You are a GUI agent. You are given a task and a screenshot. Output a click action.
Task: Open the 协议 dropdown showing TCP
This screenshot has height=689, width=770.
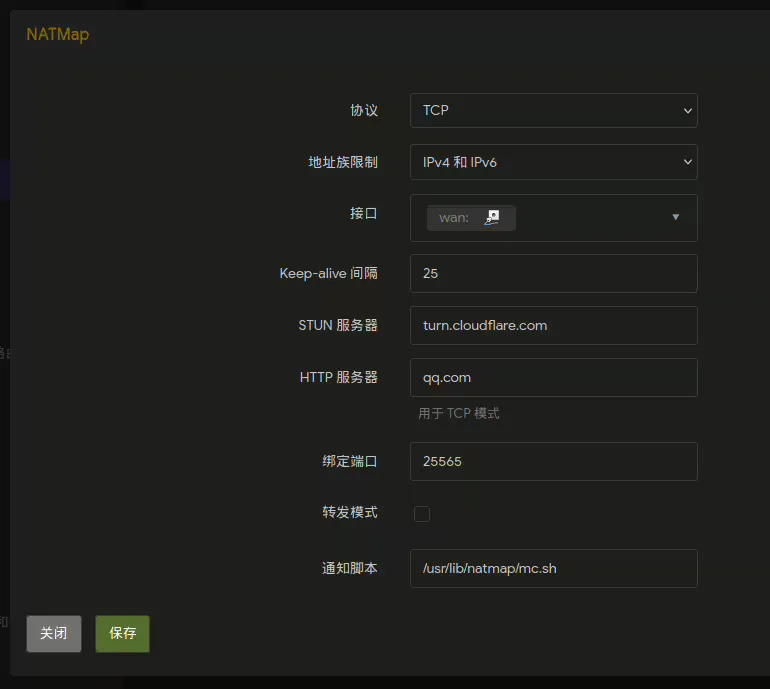pos(553,110)
